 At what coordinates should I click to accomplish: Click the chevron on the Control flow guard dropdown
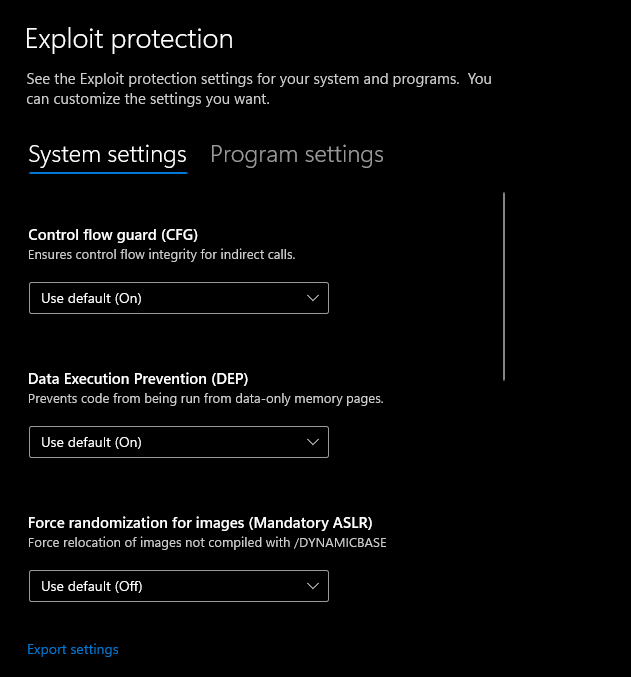[x=313, y=298]
